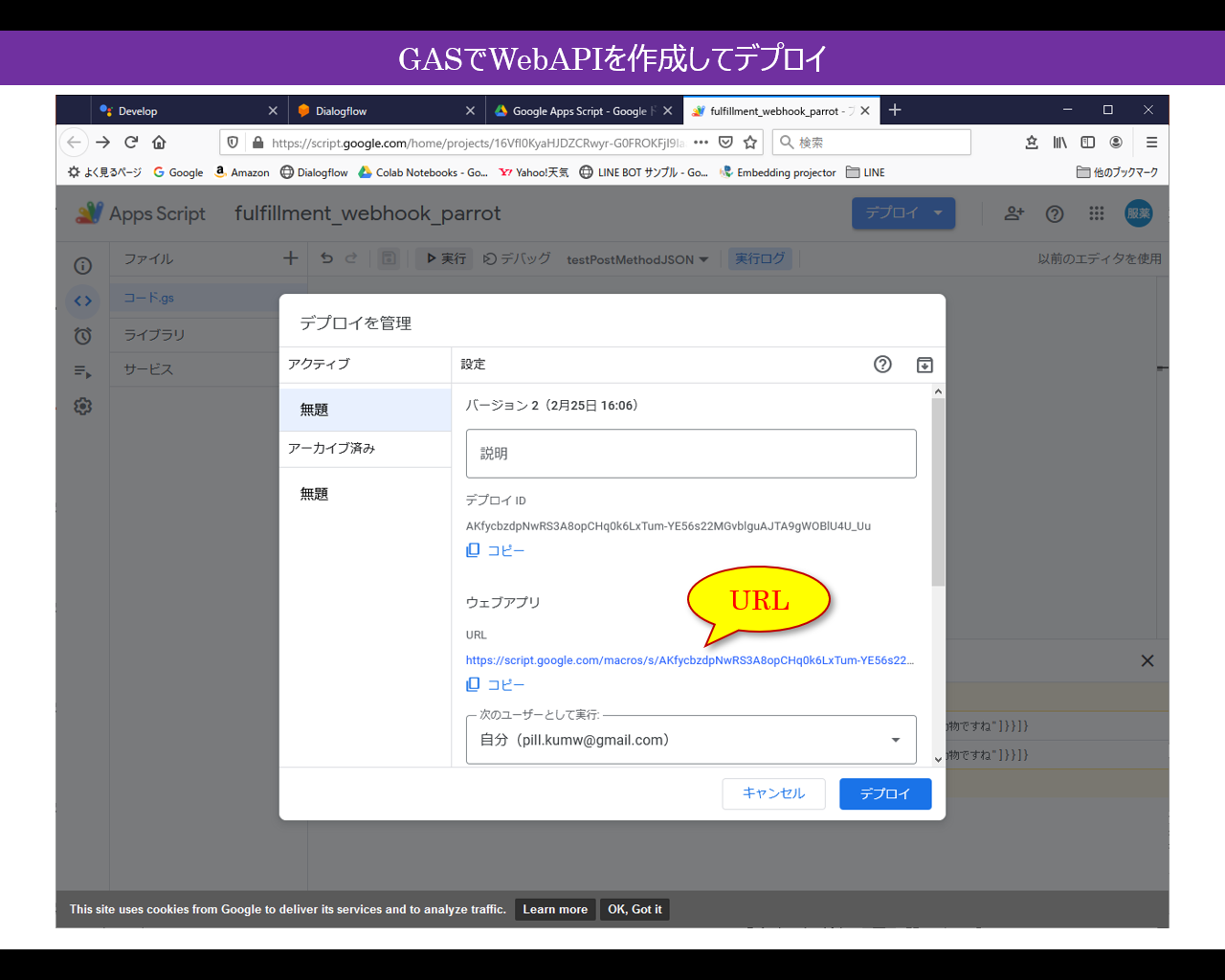
Task: Open the Colab Notebooks bookmark
Action: tap(423, 172)
